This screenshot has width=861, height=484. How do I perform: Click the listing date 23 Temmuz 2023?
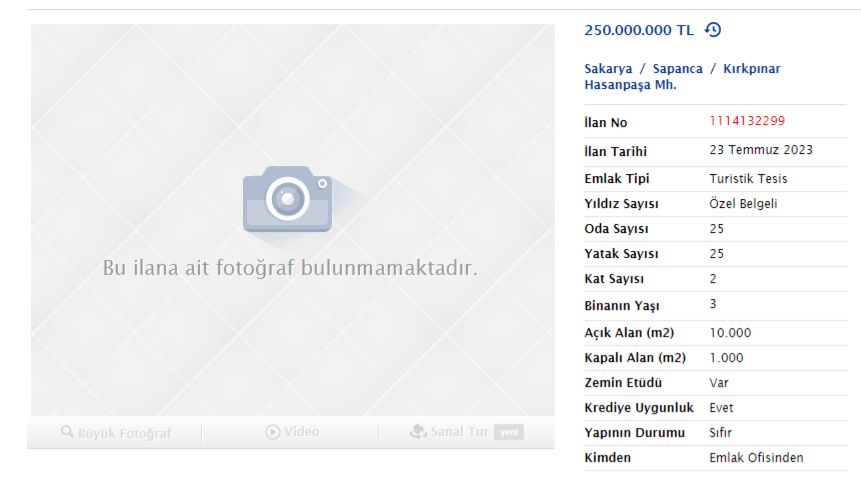[761, 150]
